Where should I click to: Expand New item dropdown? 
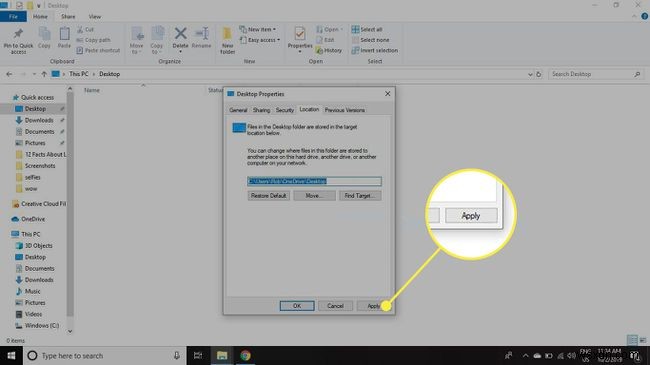[257, 29]
